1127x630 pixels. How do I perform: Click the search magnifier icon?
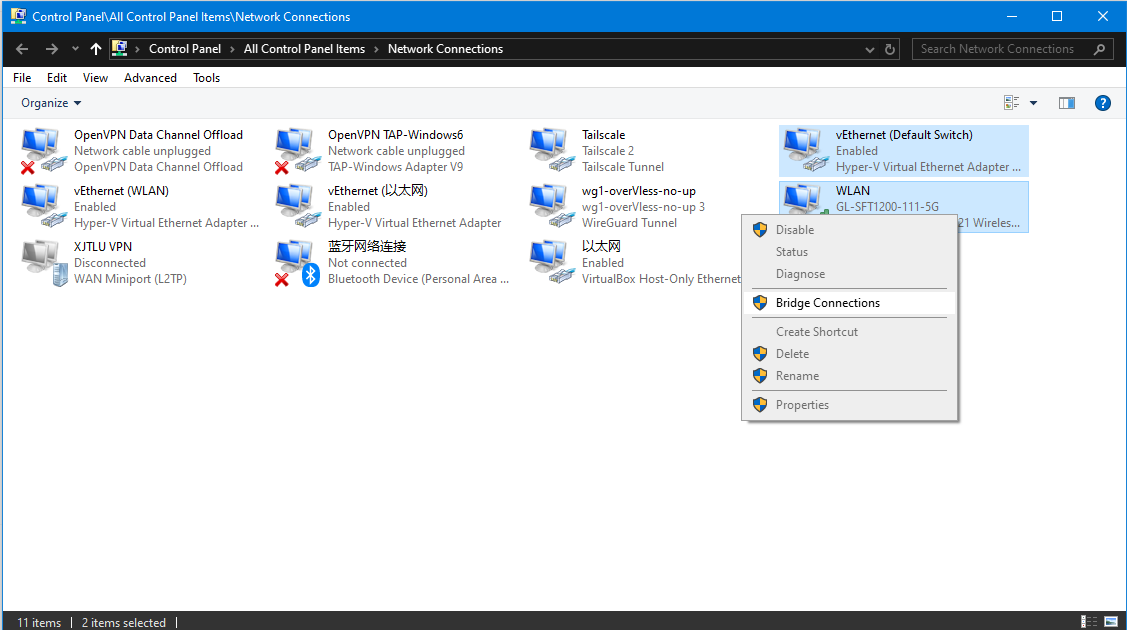tap(1099, 49)
